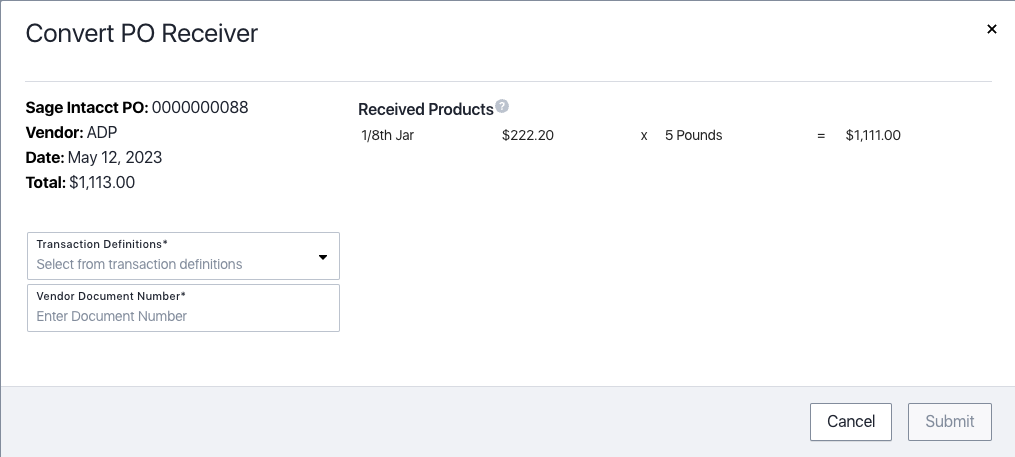Click the Received Products help icon
The height and width of the screenshot is (457, 1015).
[502, 107]
